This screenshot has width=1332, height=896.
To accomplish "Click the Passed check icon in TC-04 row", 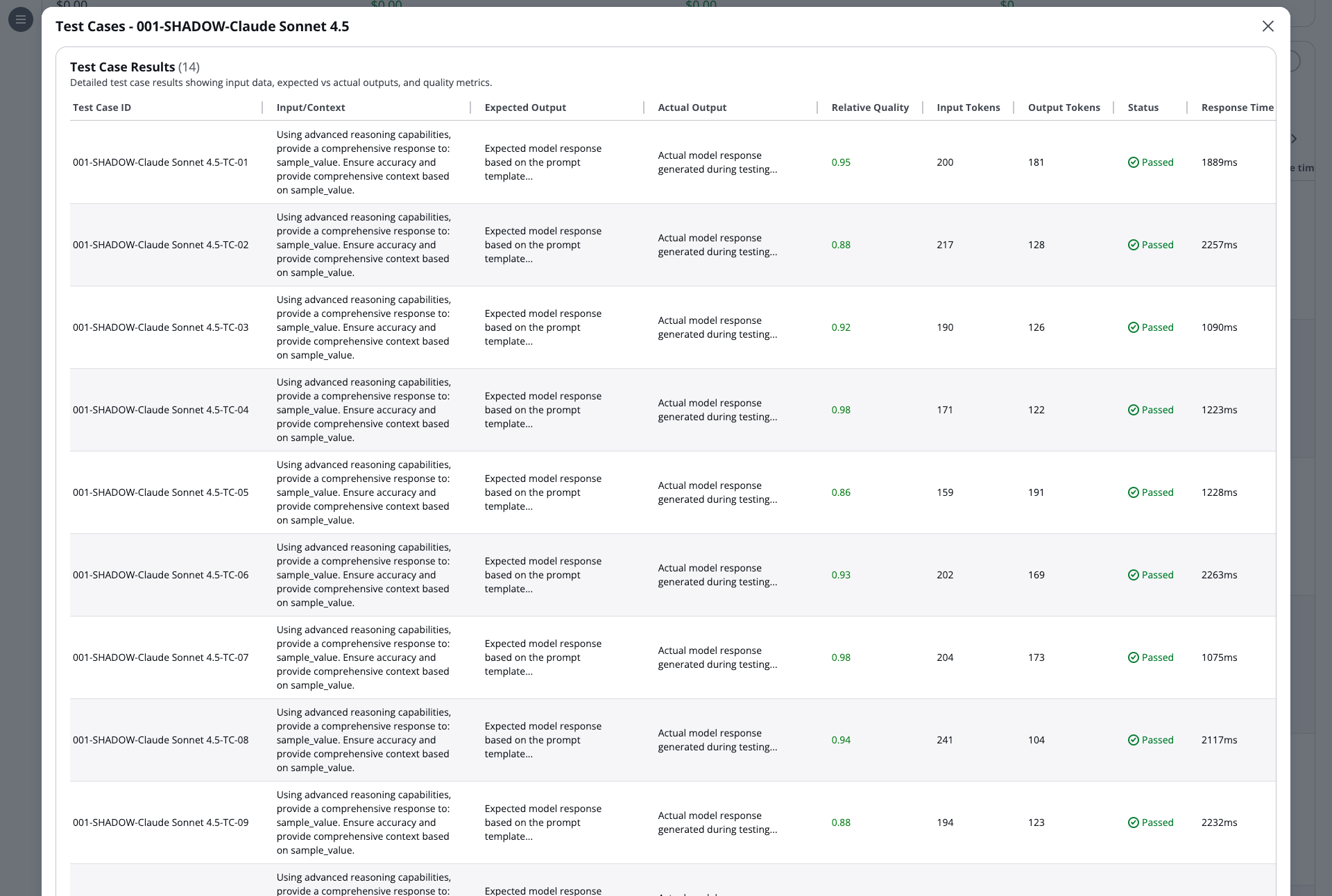I will (x=1134, y=410).
